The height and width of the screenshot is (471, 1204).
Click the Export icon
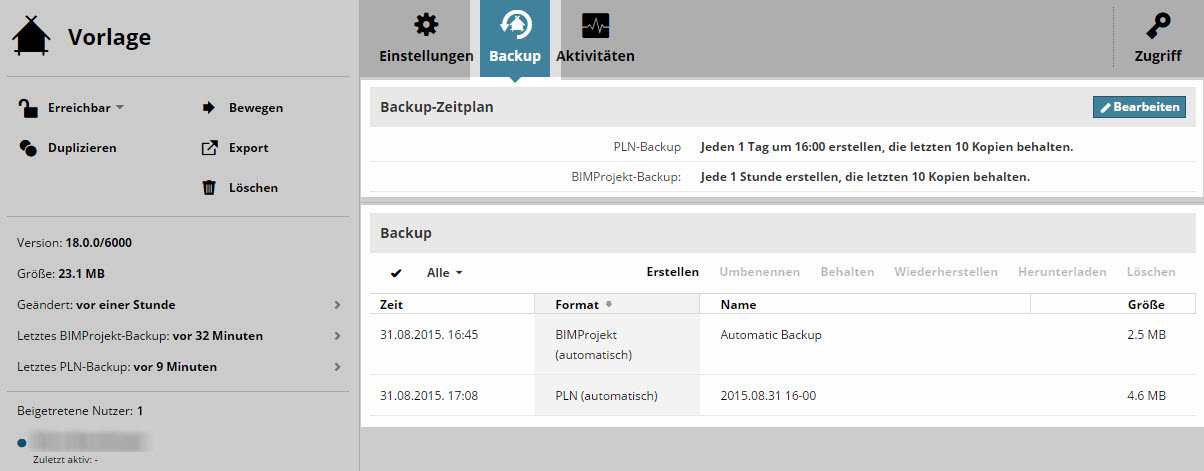209,147
